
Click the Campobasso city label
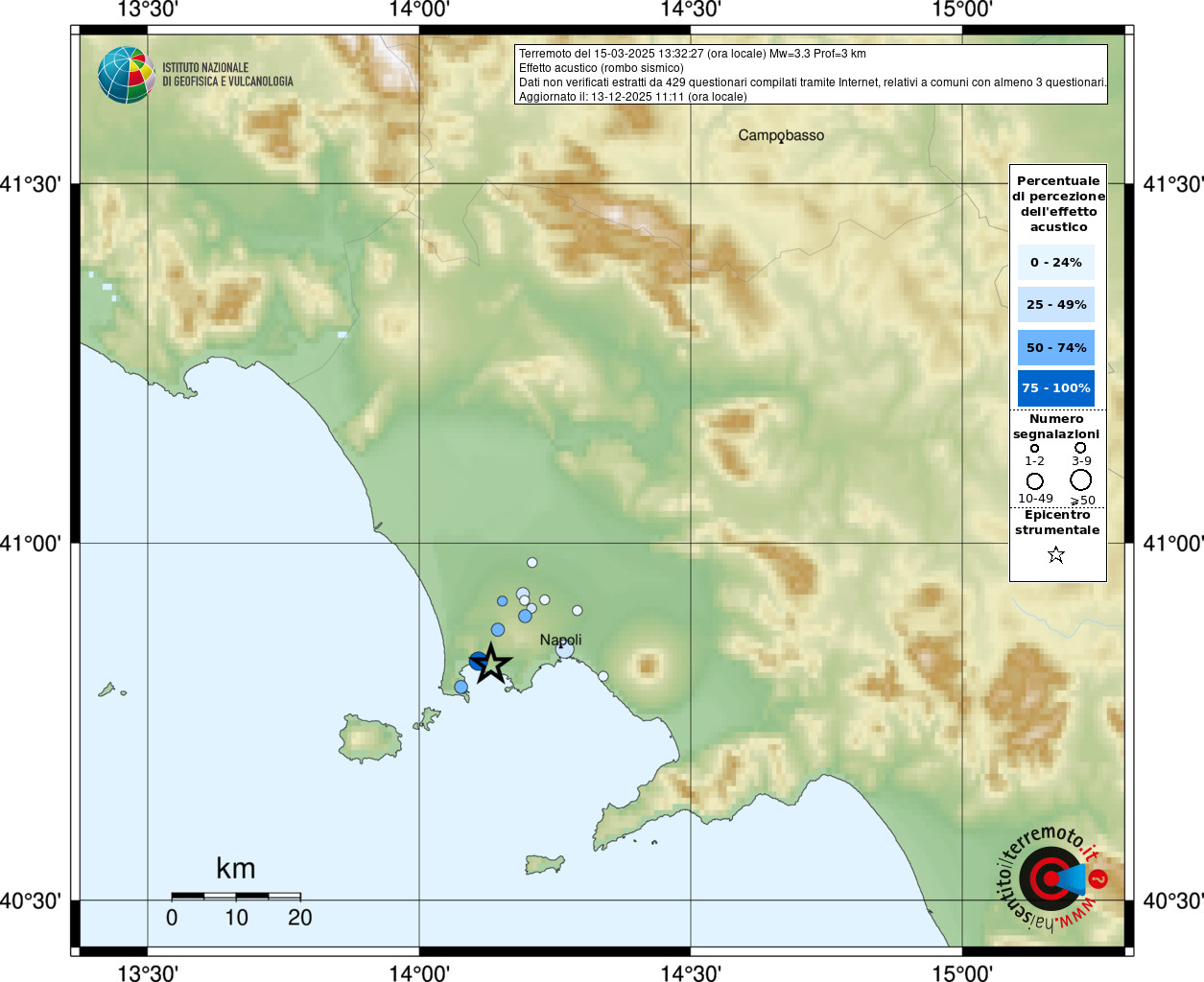(x=781, y=135)
